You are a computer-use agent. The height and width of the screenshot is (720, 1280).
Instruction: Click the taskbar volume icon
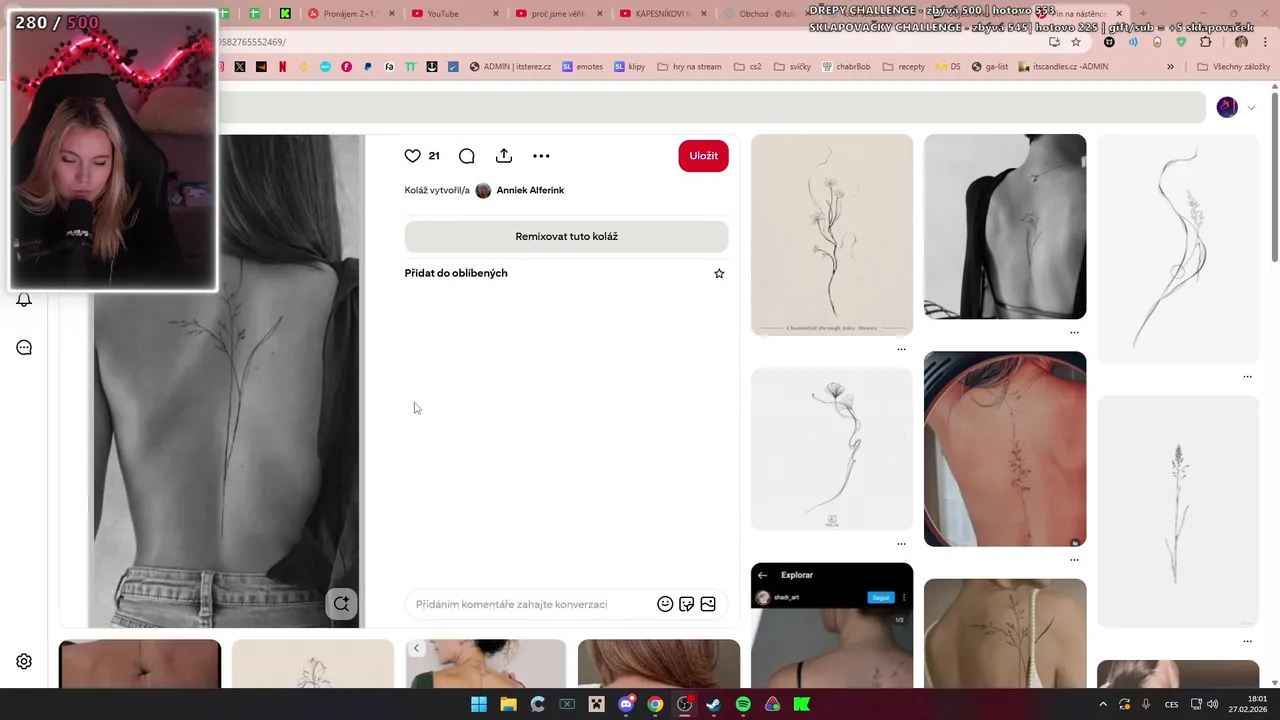pos(1212,704)
